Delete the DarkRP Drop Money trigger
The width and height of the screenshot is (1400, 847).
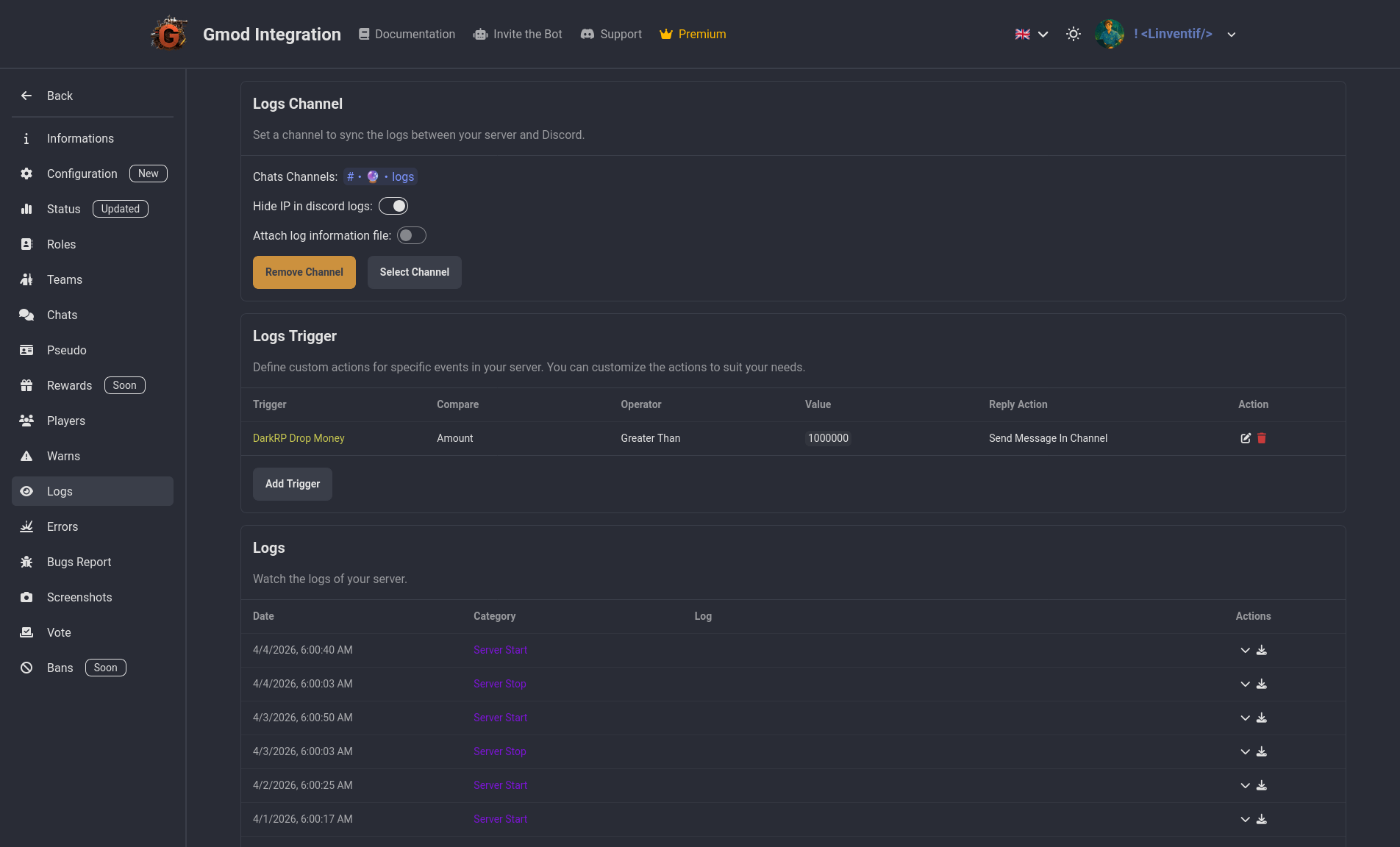tap(1262, 438)
